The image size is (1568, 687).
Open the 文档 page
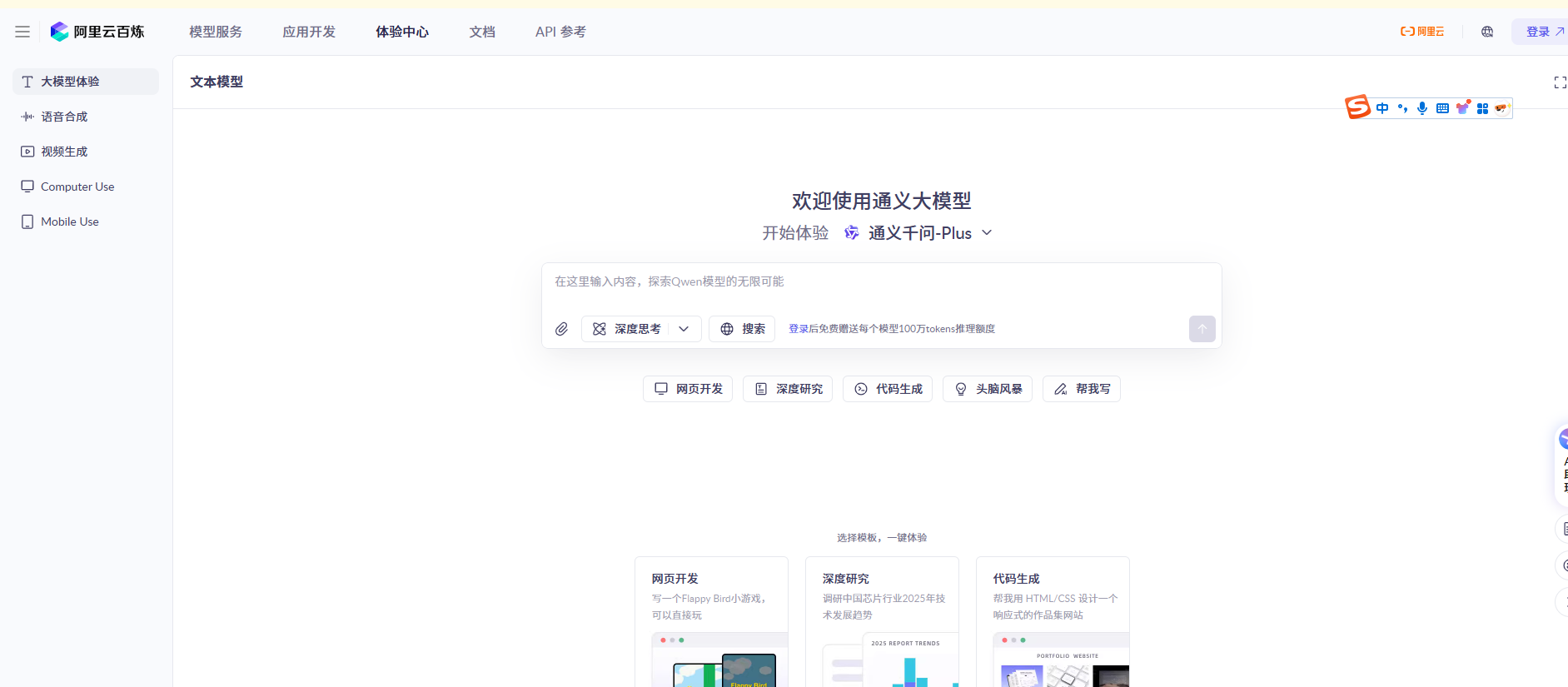pyautogui.click(x=482, y=32)
